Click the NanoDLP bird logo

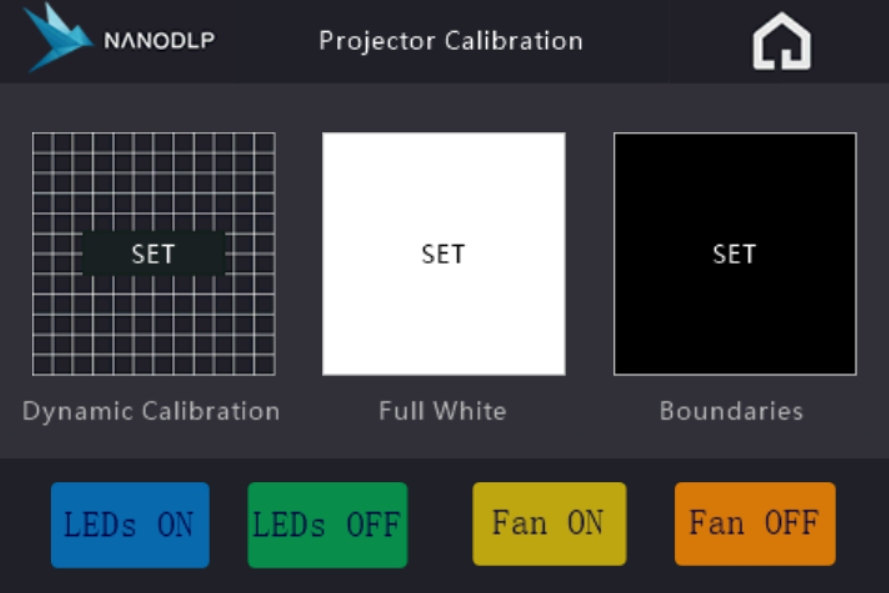pos(57,38)
